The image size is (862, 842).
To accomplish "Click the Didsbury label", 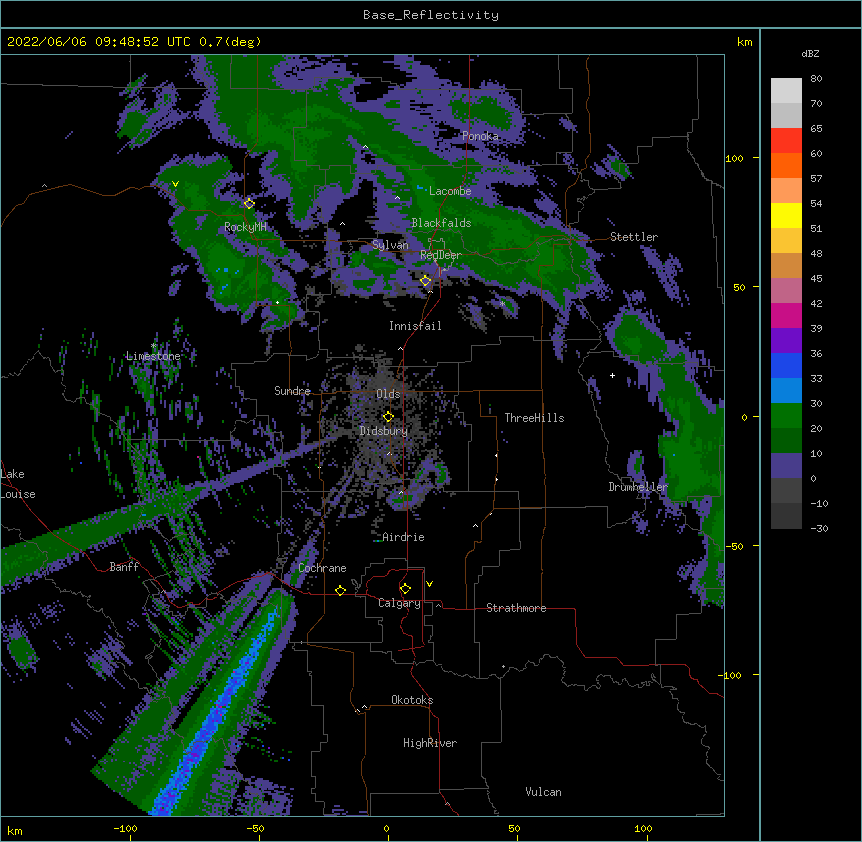I will click(384, 431).
